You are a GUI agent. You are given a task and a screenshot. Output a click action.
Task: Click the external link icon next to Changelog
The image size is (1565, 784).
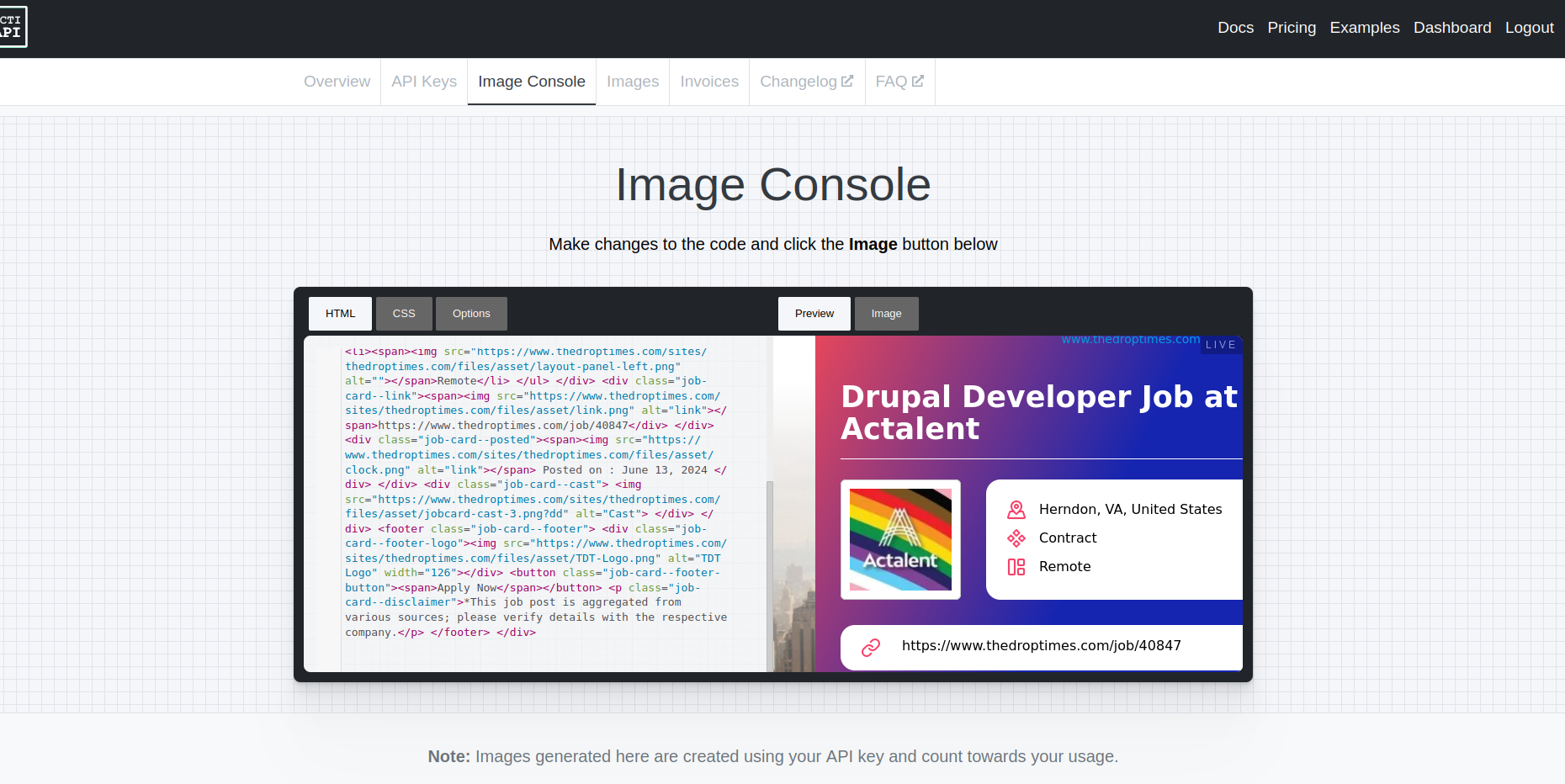pos(847,82)
